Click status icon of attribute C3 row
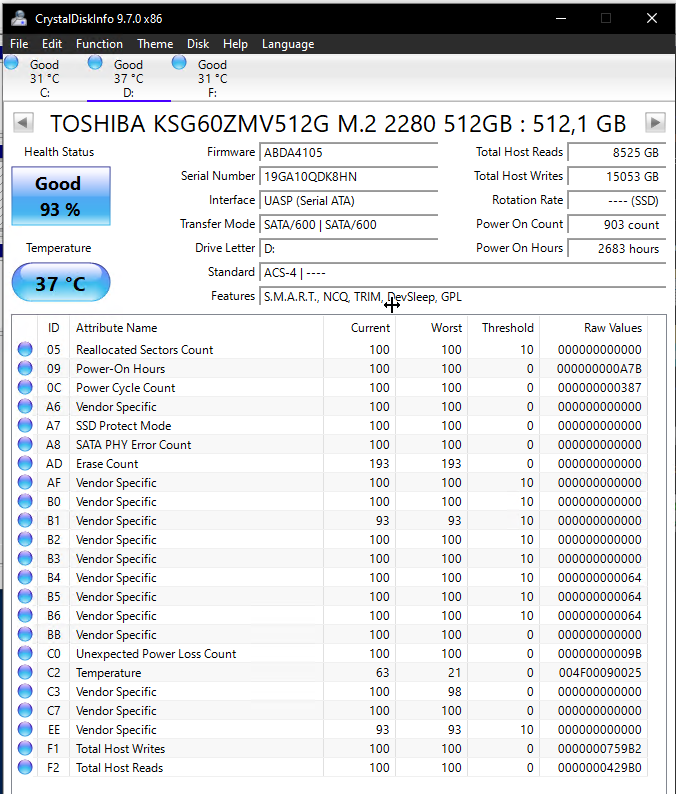The width and height of the screenshot is (676, 794). (x=25, y=691)
